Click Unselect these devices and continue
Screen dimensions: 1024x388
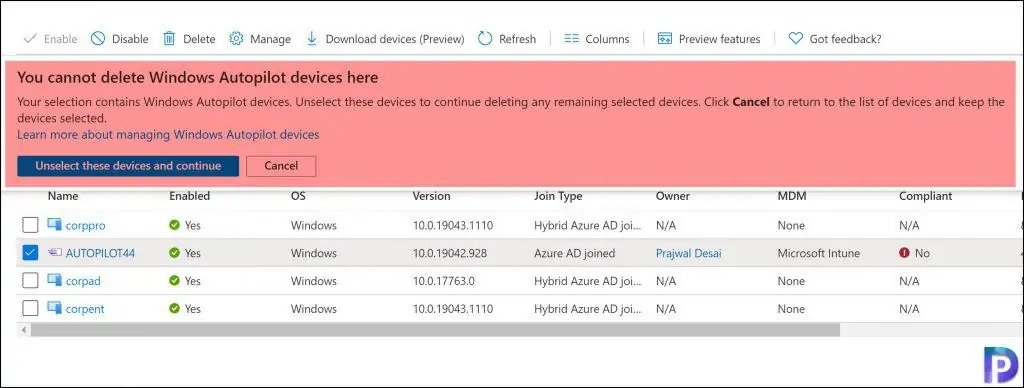tap(128, 166)
